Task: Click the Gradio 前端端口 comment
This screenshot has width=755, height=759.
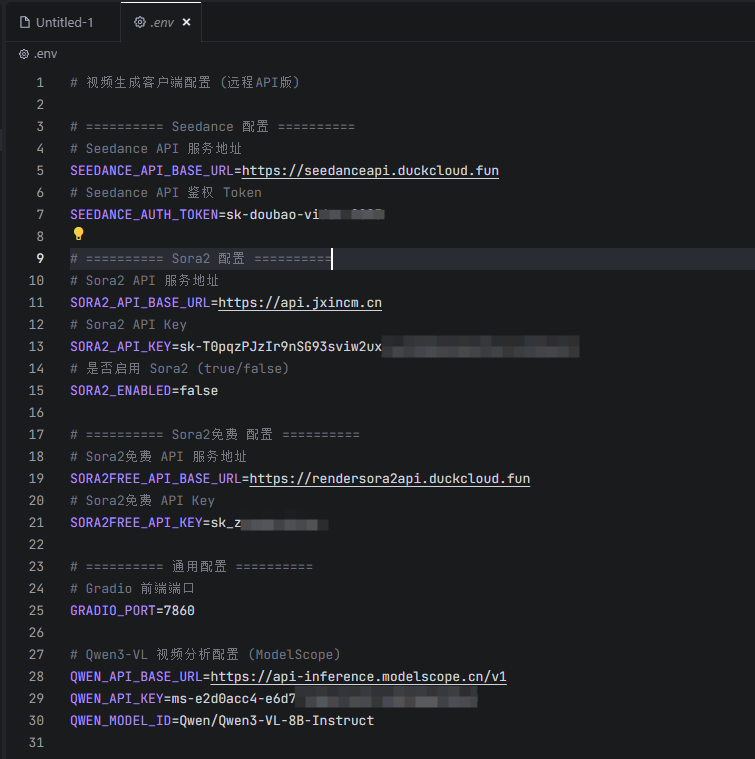Action: pos(133,589)
